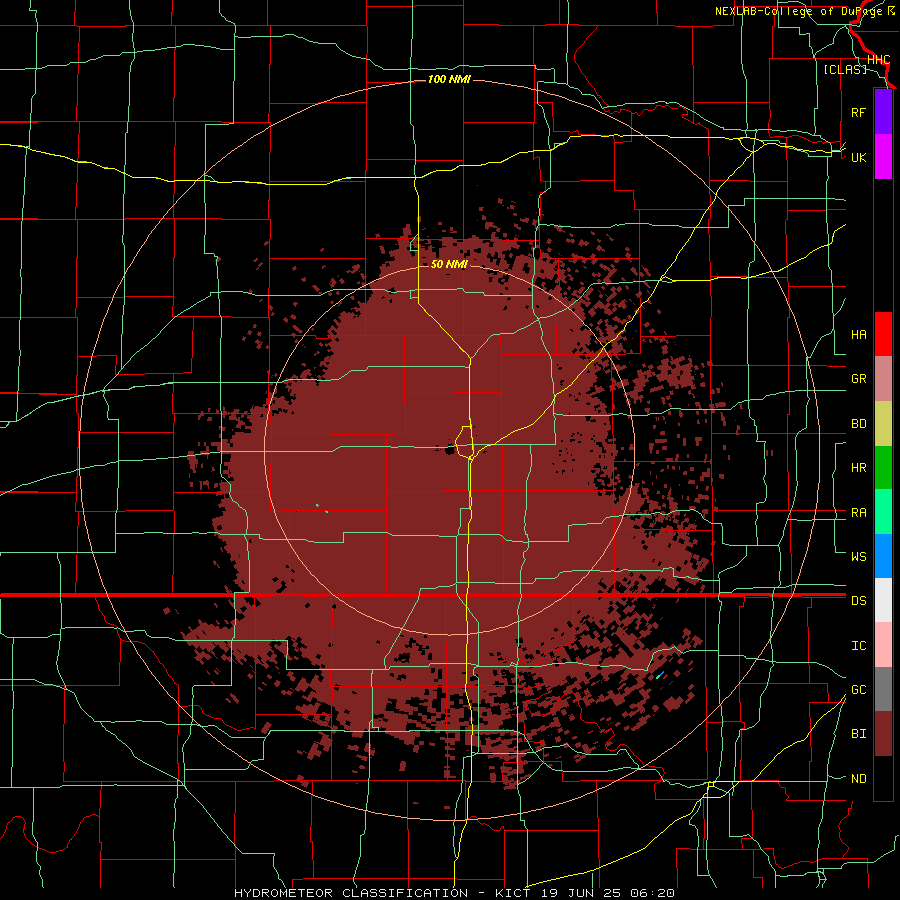Click the BD legend label
The width and height of the screenshot is (900, 900).
pos(858,424)
